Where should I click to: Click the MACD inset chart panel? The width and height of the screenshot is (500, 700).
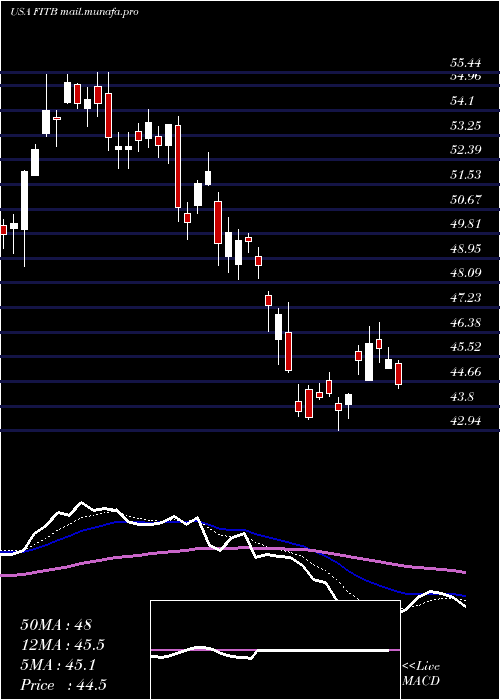tap(275, 650)
